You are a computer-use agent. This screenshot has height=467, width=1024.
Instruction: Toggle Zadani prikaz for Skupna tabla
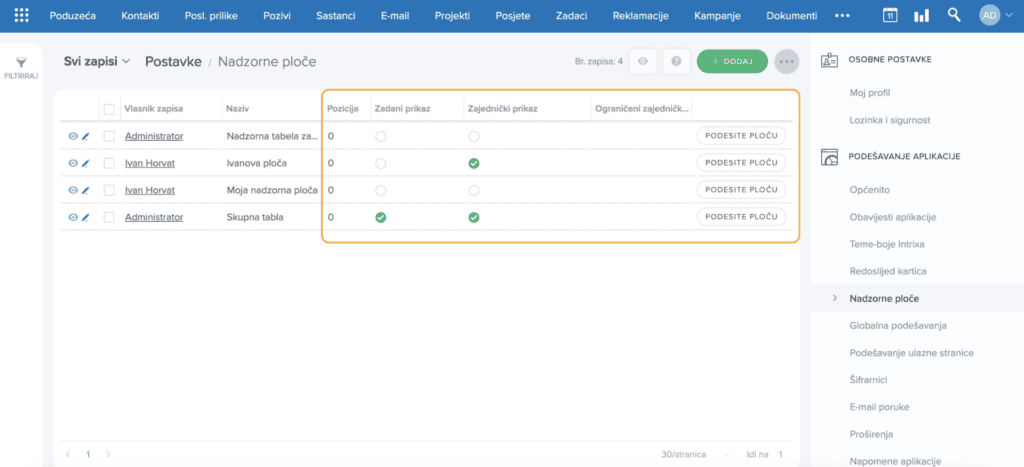[381, 217]
